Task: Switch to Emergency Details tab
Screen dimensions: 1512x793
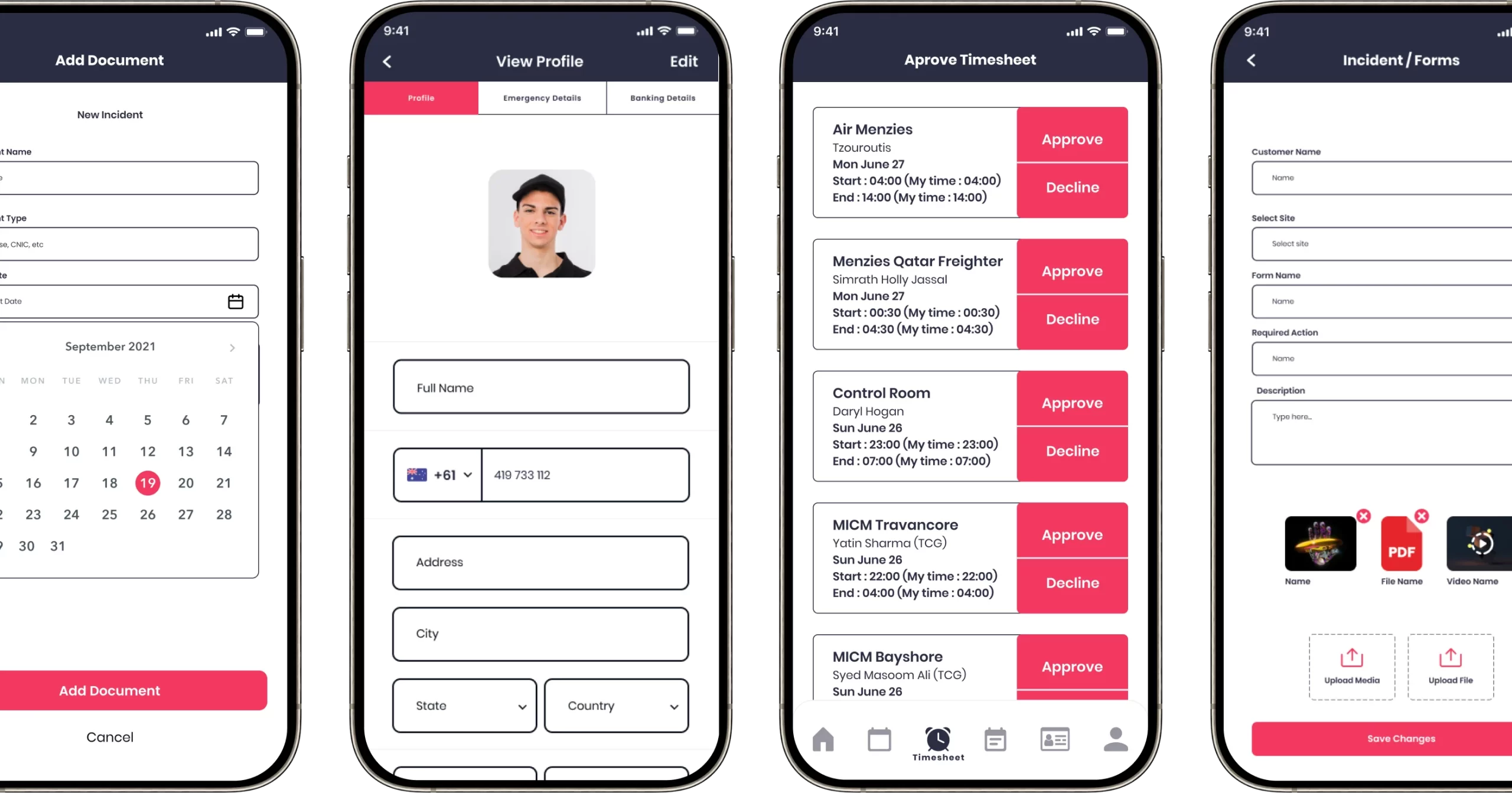Action: (x=541, y=98)
